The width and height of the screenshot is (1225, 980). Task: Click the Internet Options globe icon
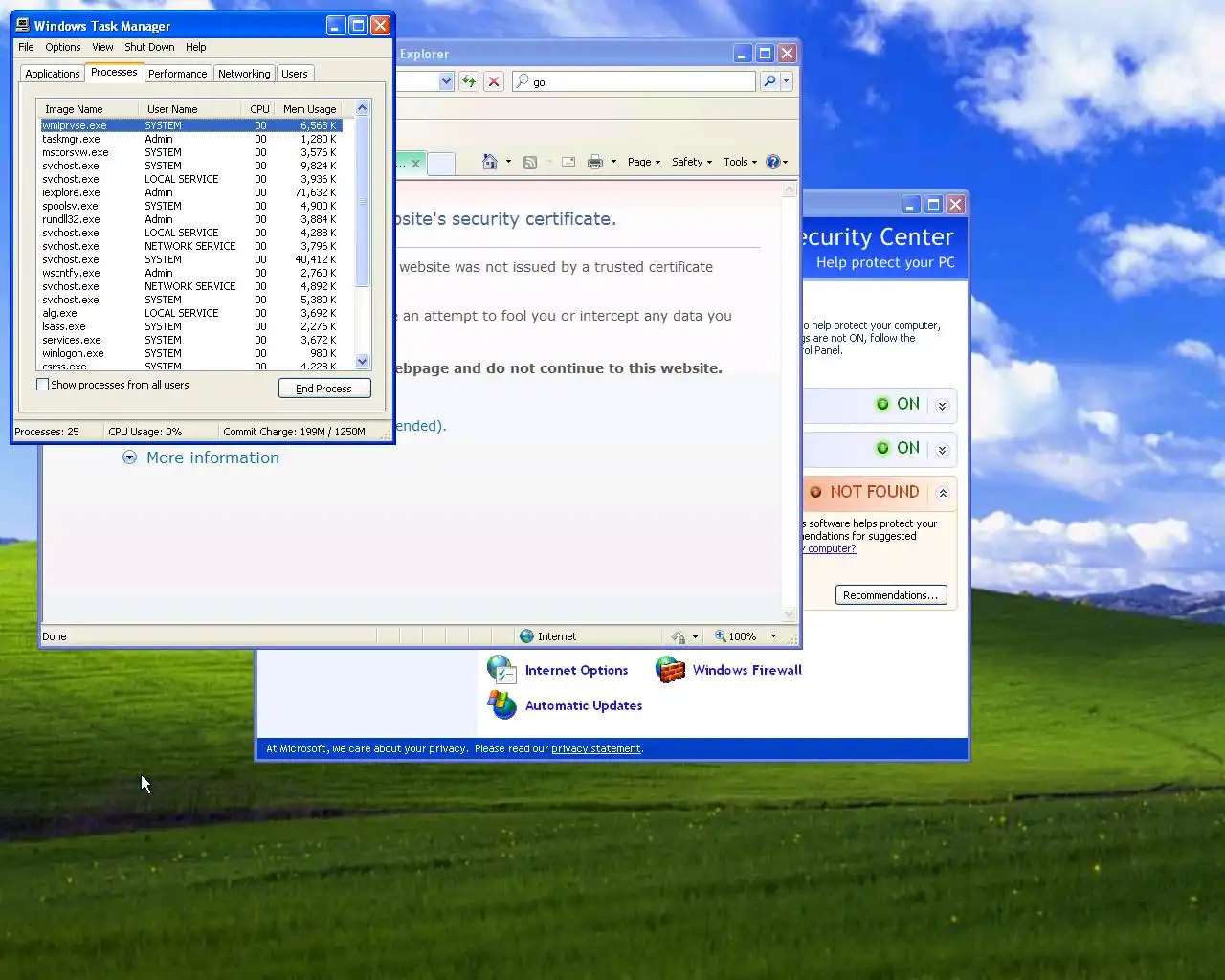(x=501, y=669)
